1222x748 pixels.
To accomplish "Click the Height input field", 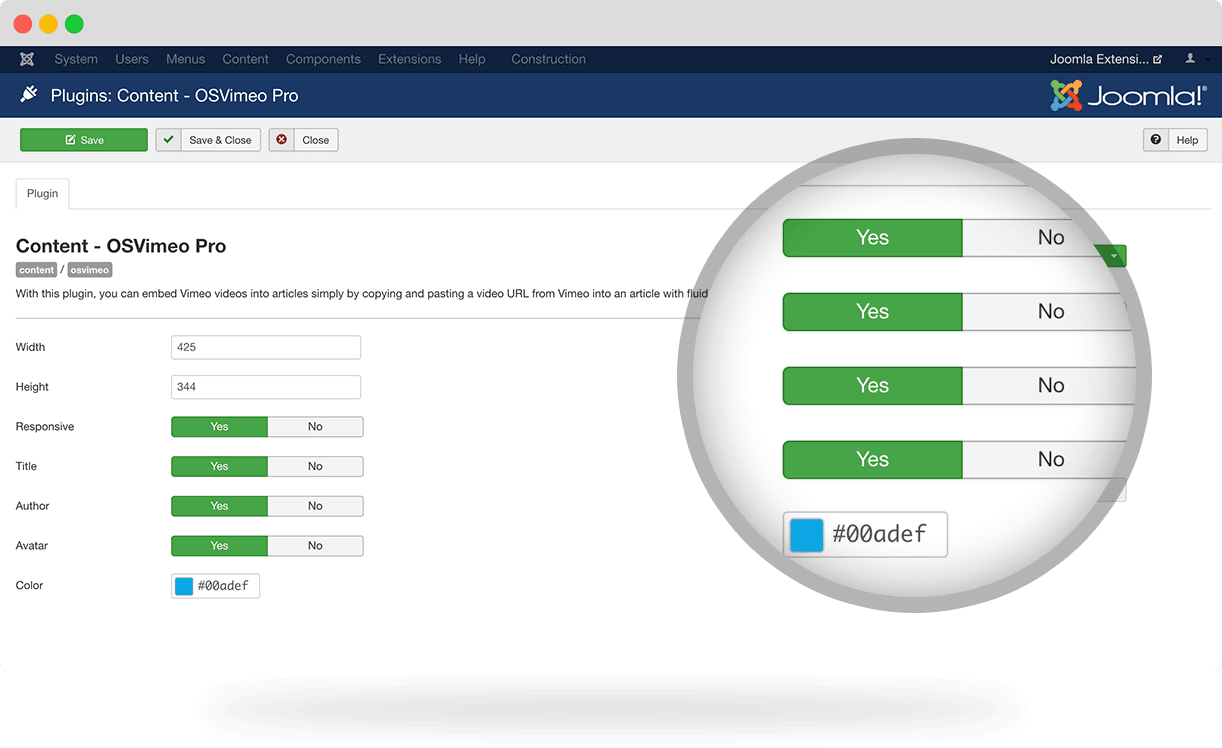I will [x=266, y=387].
